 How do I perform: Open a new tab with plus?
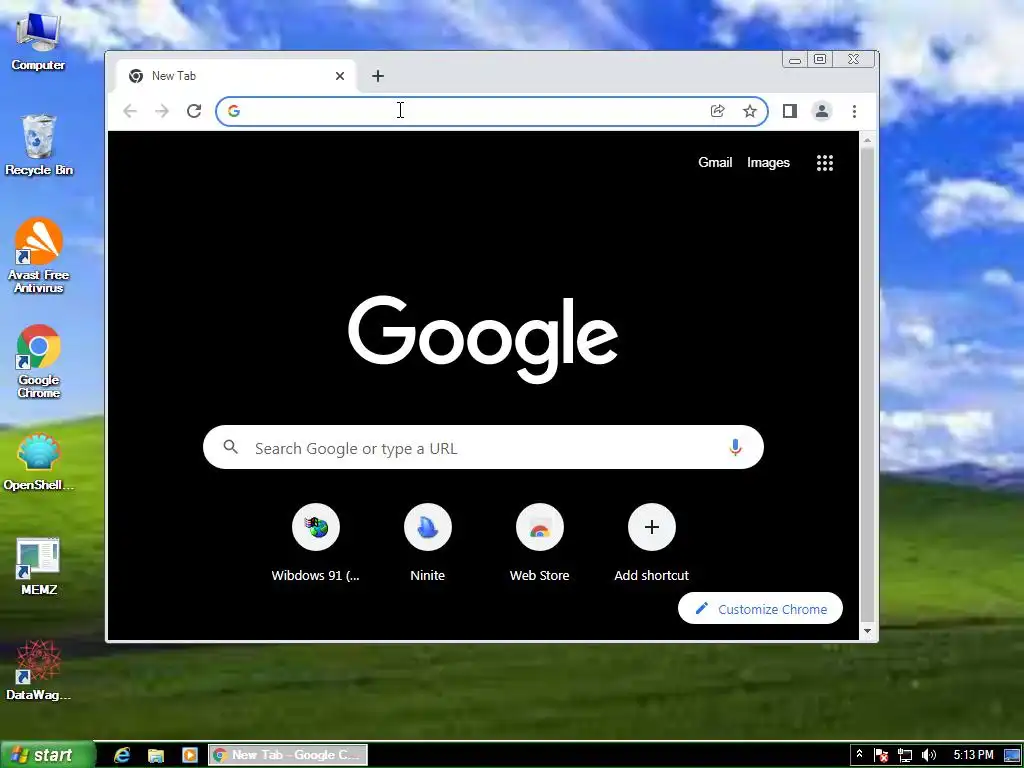point(377,76)
